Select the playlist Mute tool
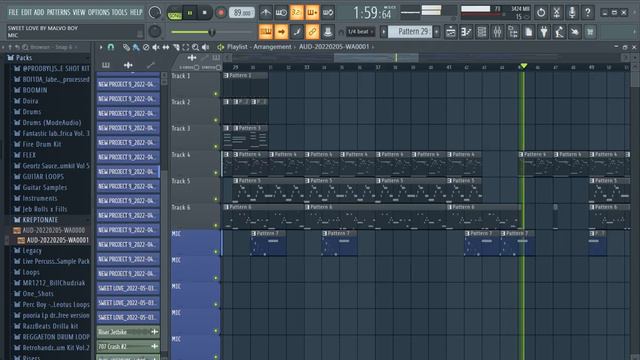640x360 pixels. [x=156, y=47]
